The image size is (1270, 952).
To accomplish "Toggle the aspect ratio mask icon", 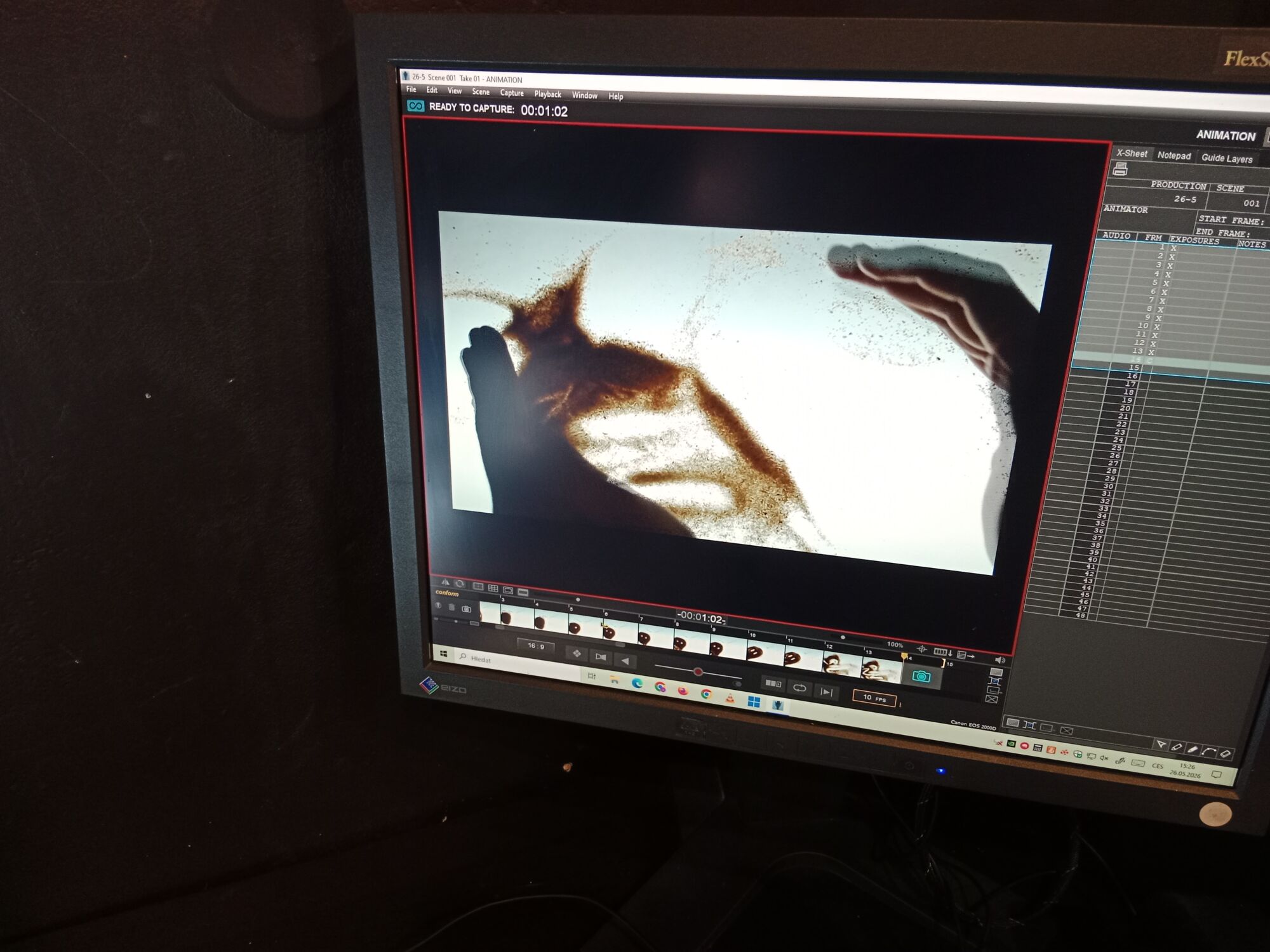I will [523, 592].
